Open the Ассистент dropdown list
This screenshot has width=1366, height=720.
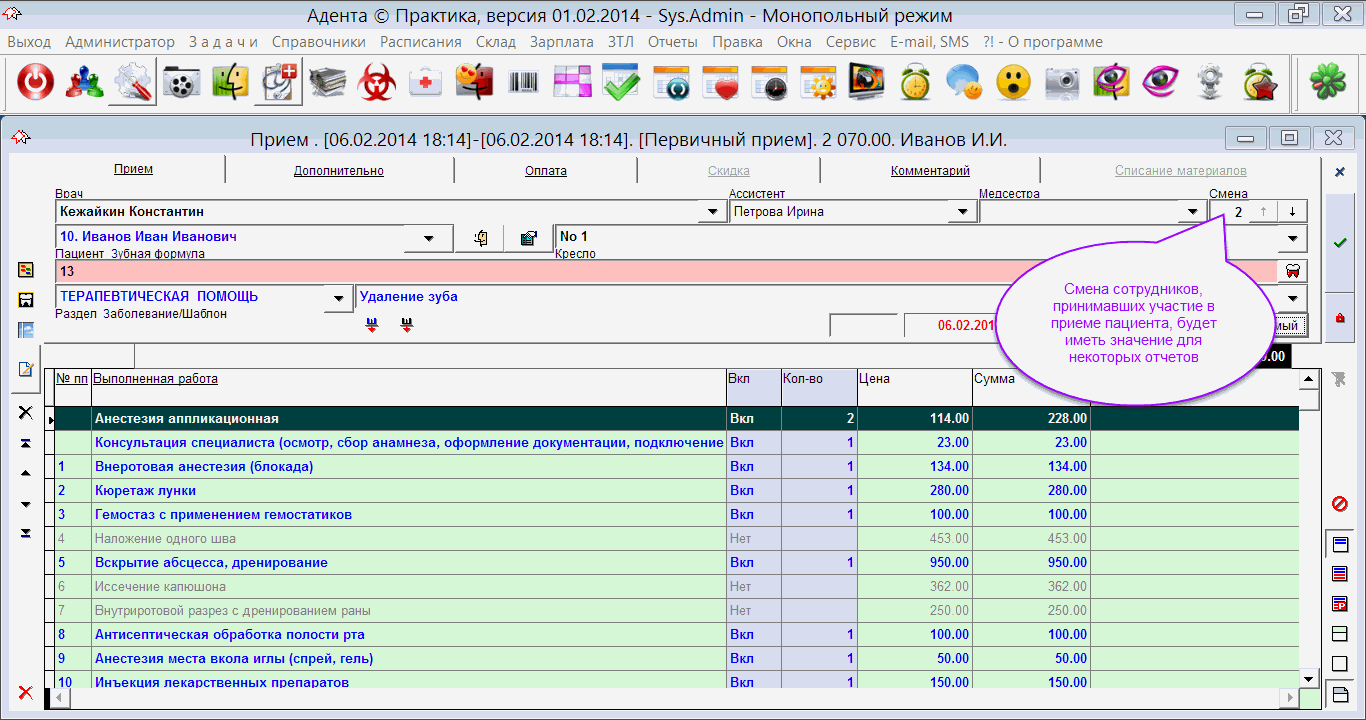tap(962, 212)
